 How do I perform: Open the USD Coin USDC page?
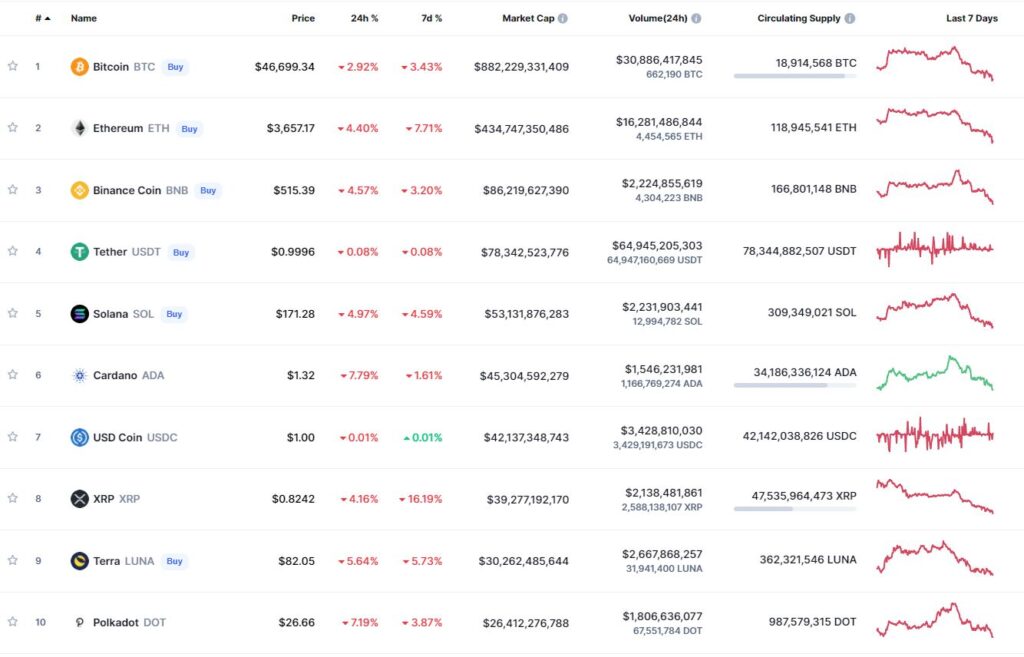coord(135,437)
